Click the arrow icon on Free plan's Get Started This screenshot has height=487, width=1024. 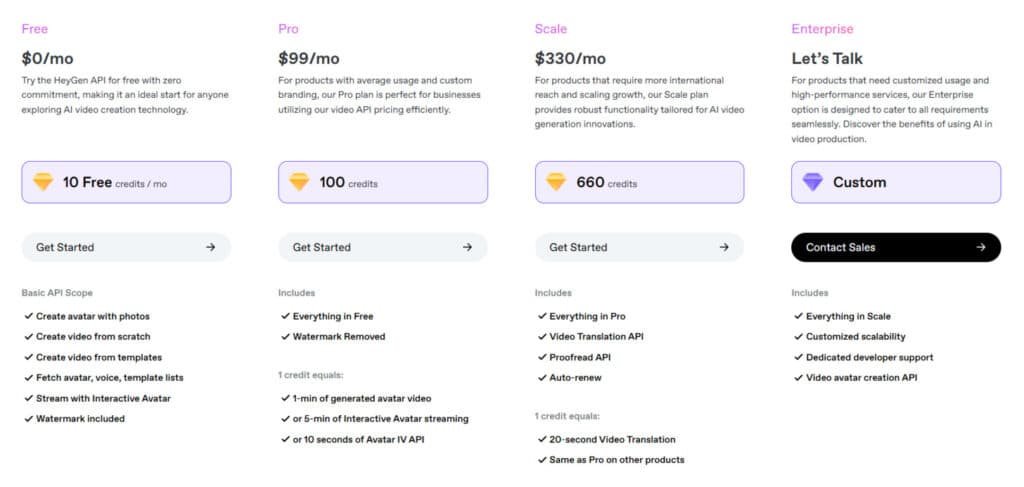coord(210,247)
